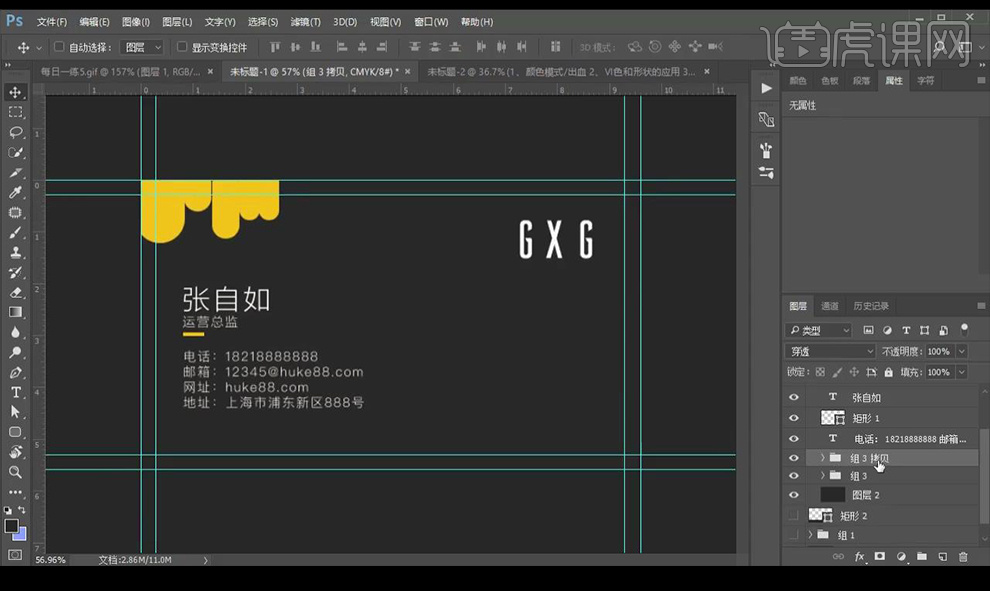Select the Eyedropper tool
The height and width of the screenshot is (591, 990).
15,193
